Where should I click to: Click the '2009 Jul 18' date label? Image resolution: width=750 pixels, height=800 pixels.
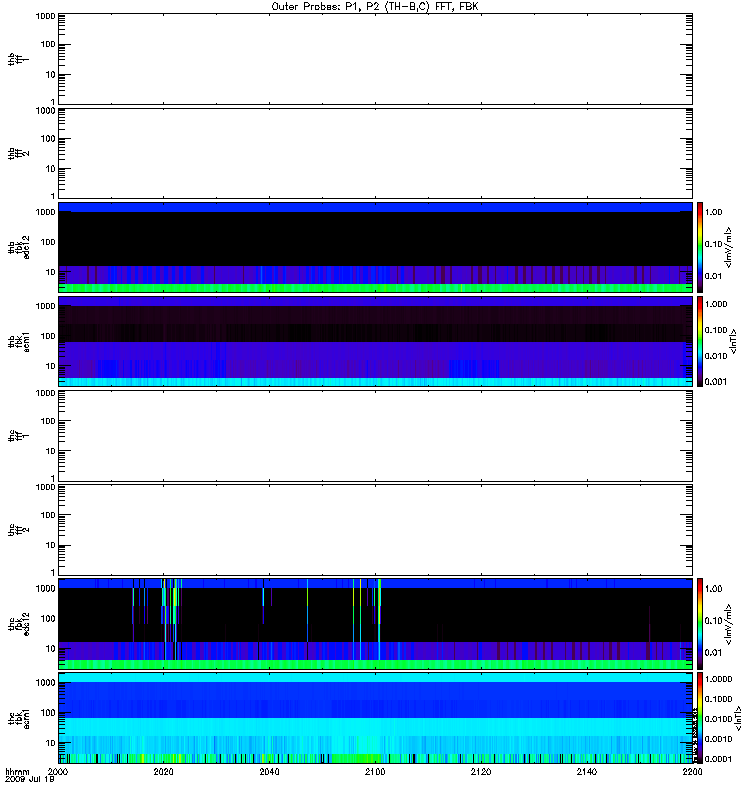[x=30, y=780]
